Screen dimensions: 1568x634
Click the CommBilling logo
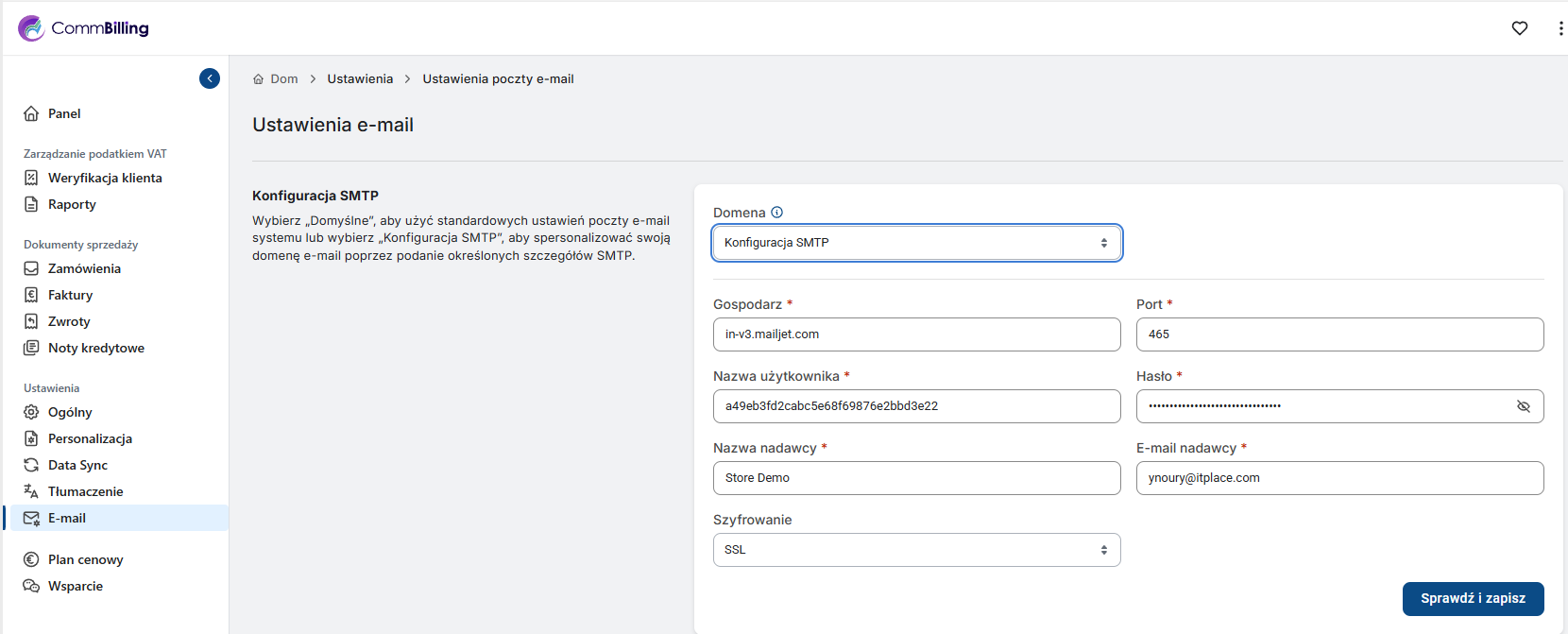coord(83,28)
